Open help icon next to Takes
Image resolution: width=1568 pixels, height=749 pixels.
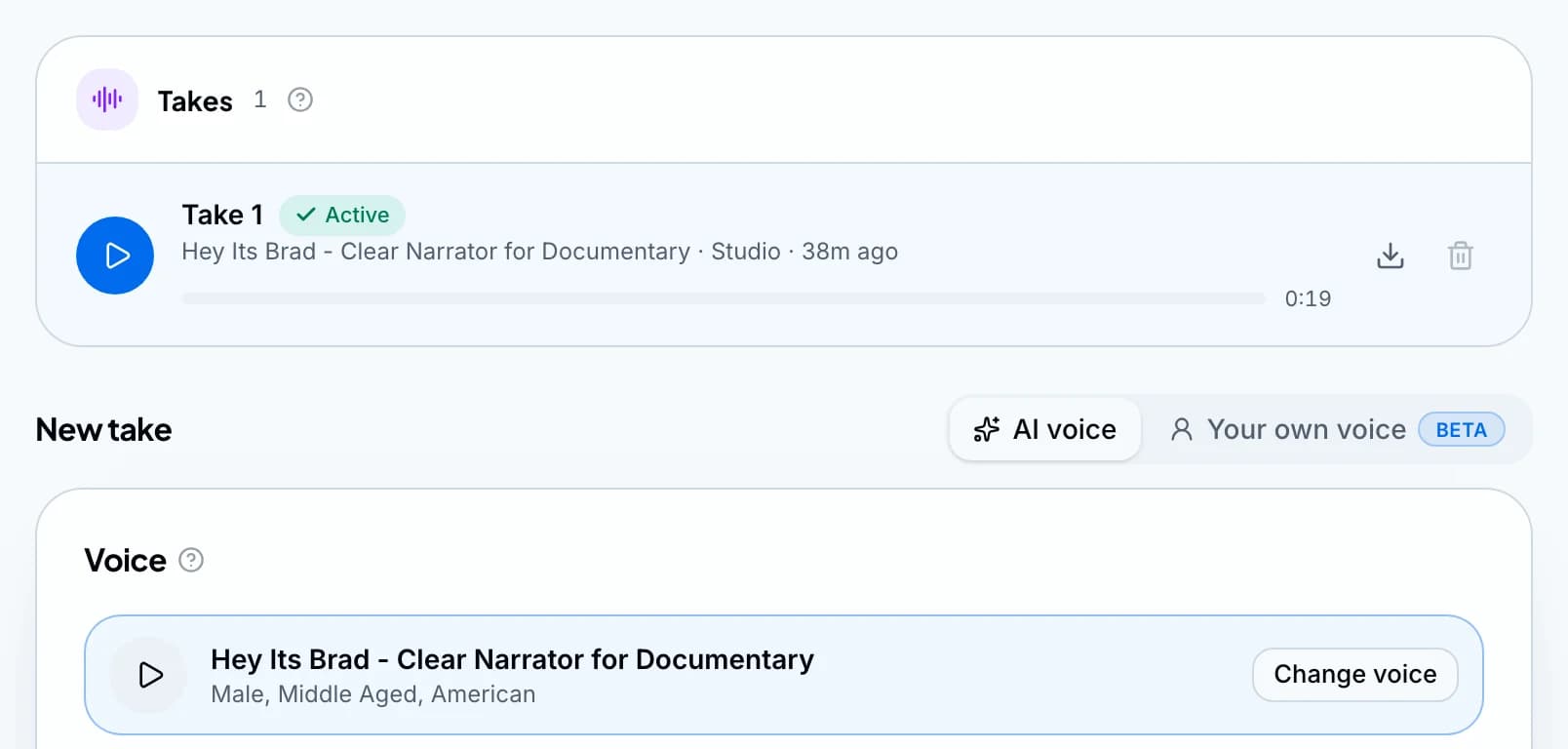click(300, 99)
